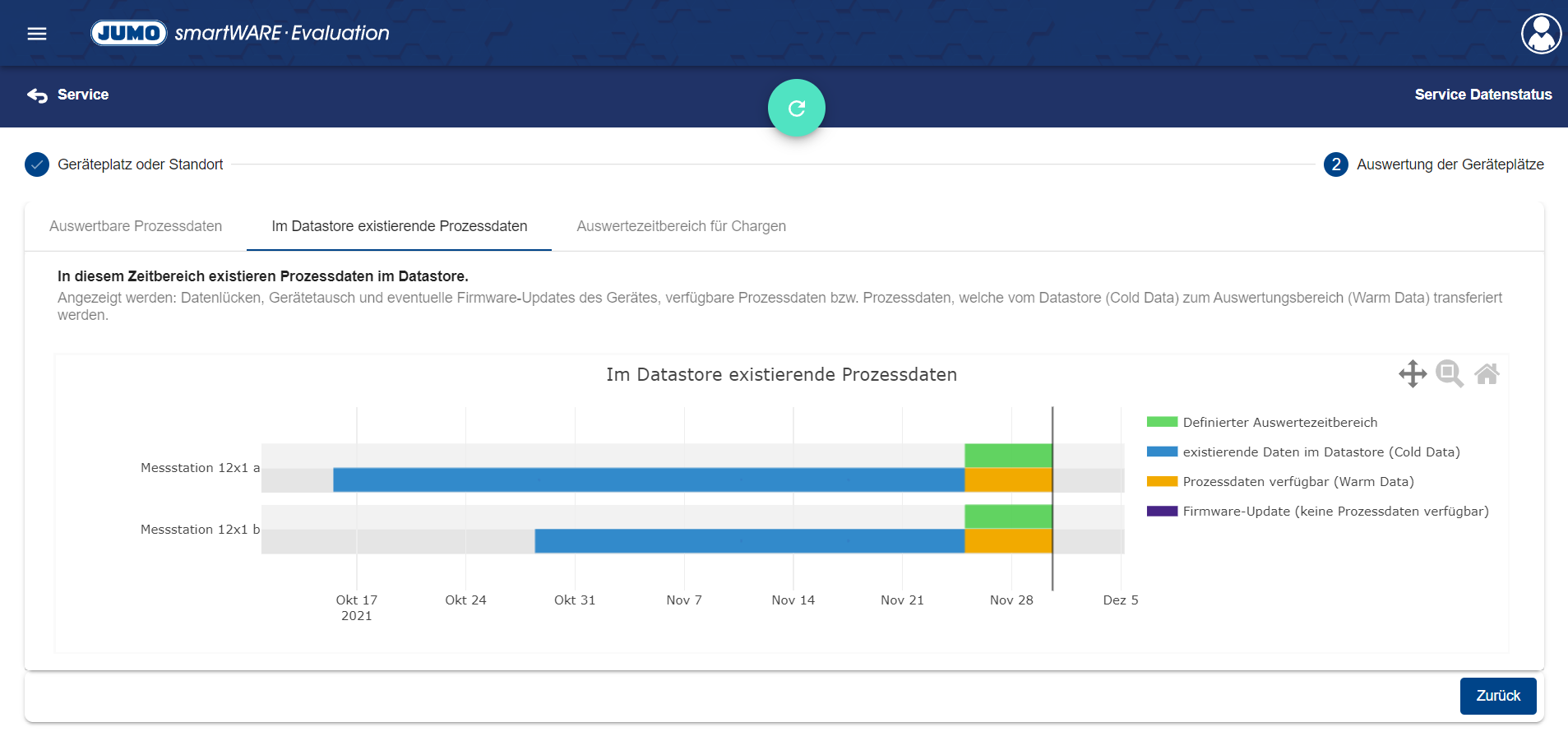Select Im Datastore existierende Prozessdaten tab
1568x741 pixels.
pyautogui.click(x=399, y=226)
